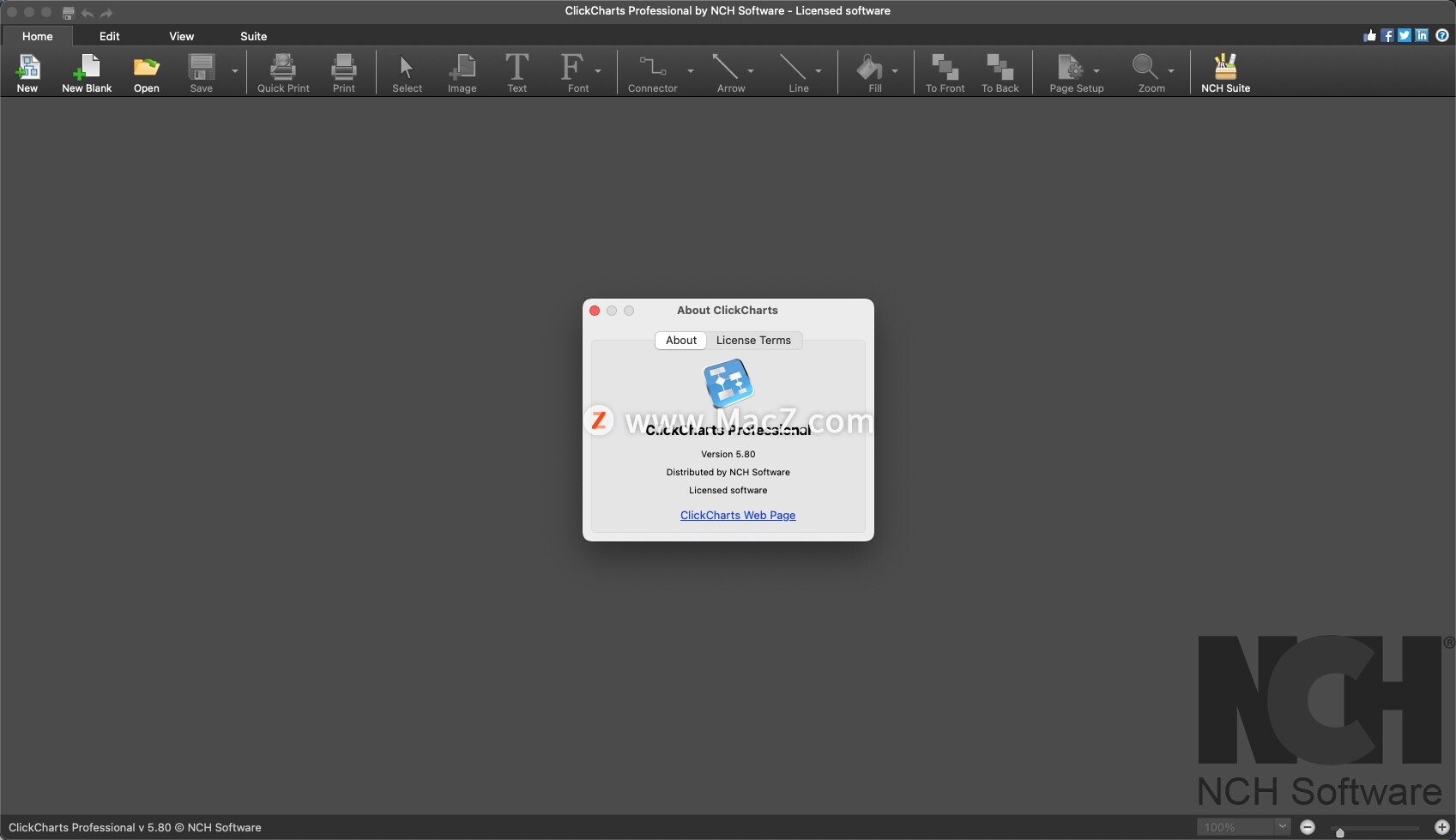
Task: Click the title bar redo arrow
Action: [x=106, y=13]
